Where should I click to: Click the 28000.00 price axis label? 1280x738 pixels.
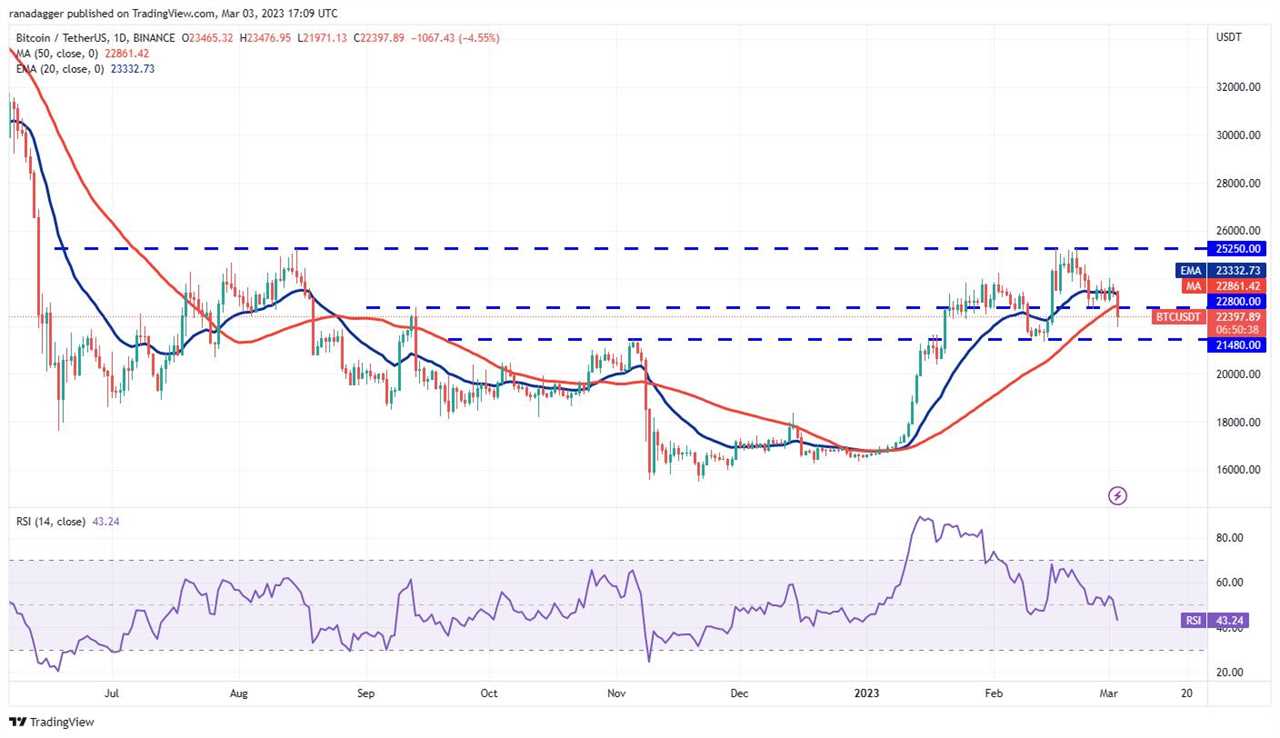(1238, 184)
